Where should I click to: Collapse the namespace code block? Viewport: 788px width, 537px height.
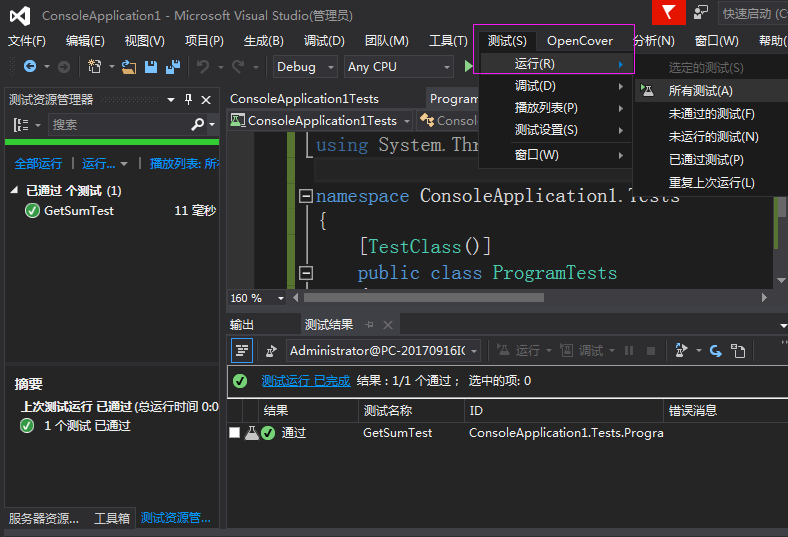tap(306, 196)
